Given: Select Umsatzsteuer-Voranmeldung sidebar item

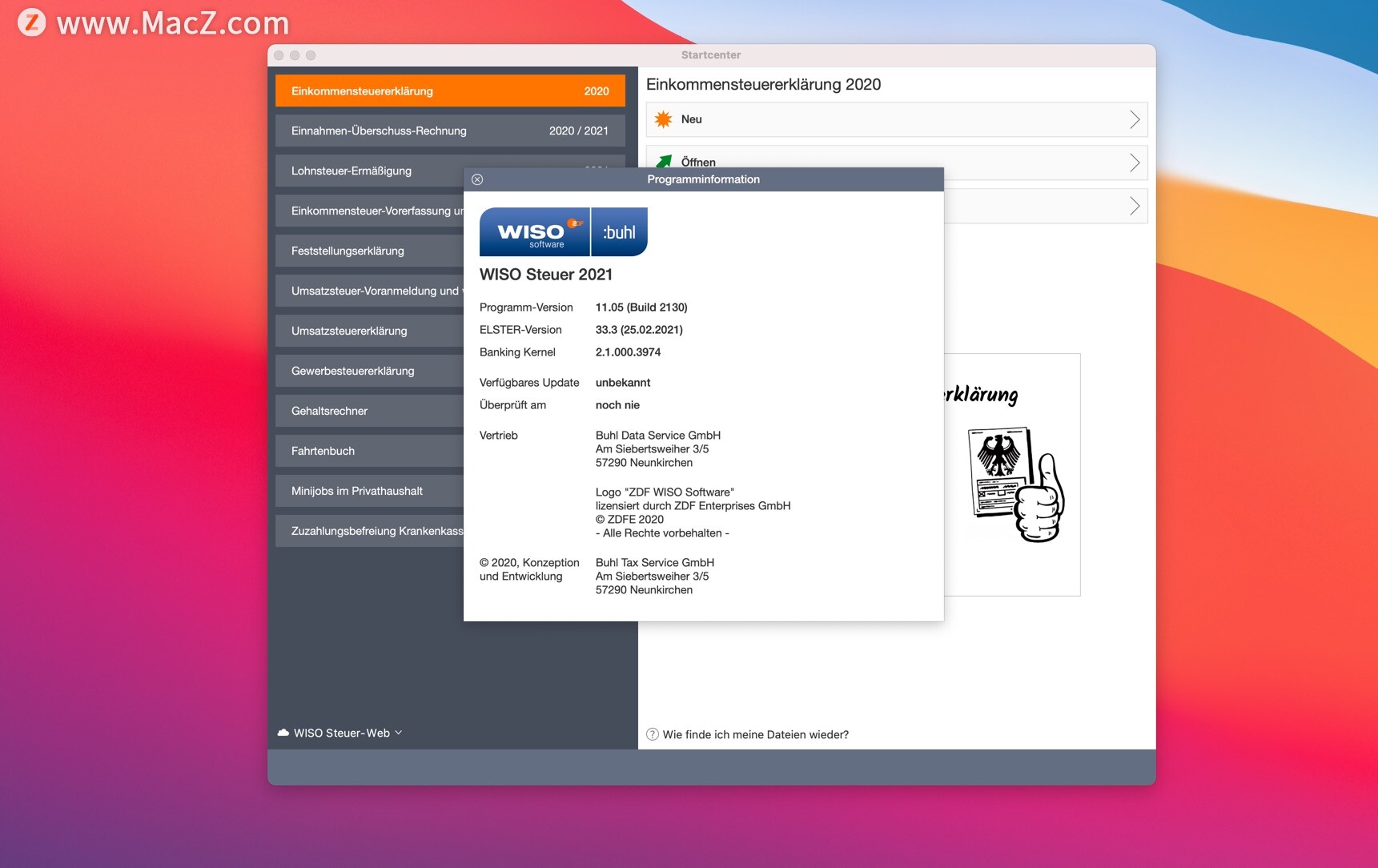Looking at the screenshot, I should point(369,291).
